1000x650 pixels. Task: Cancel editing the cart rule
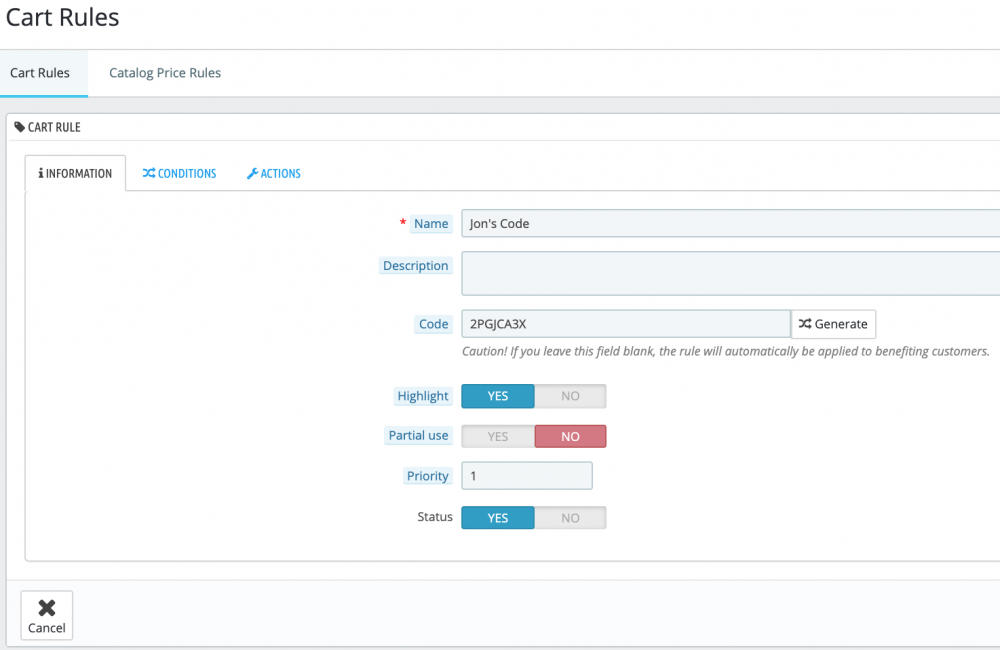click(47, 616)
